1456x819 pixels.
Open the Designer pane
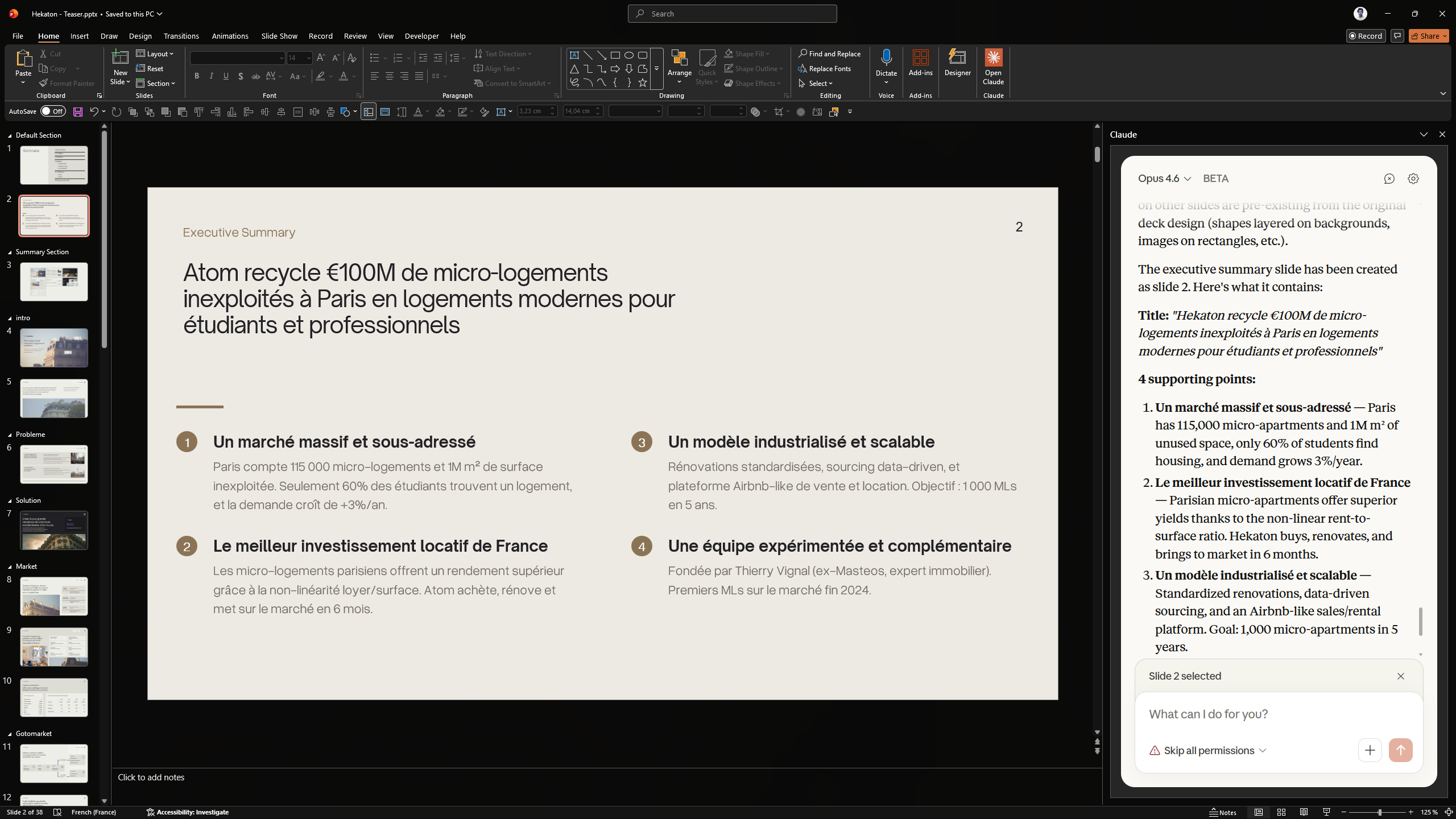point(957,63)
